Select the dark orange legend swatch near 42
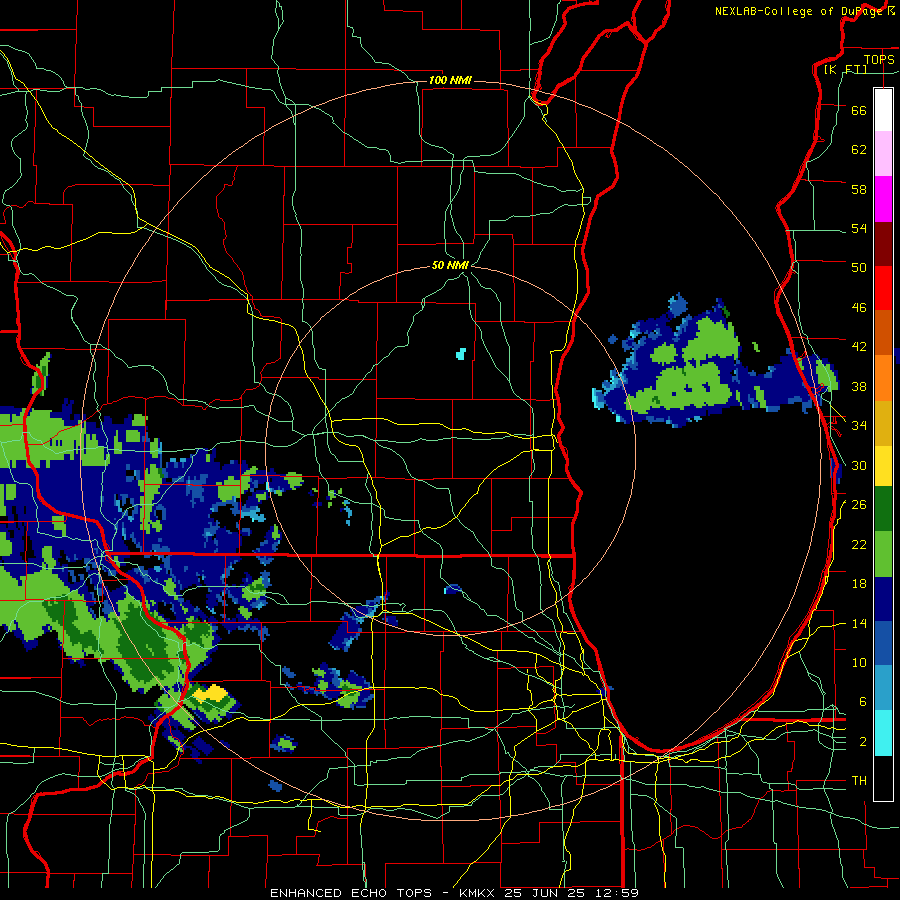This screenshot has width=900, height=900. pyautogui.click(x=883, y=333)
